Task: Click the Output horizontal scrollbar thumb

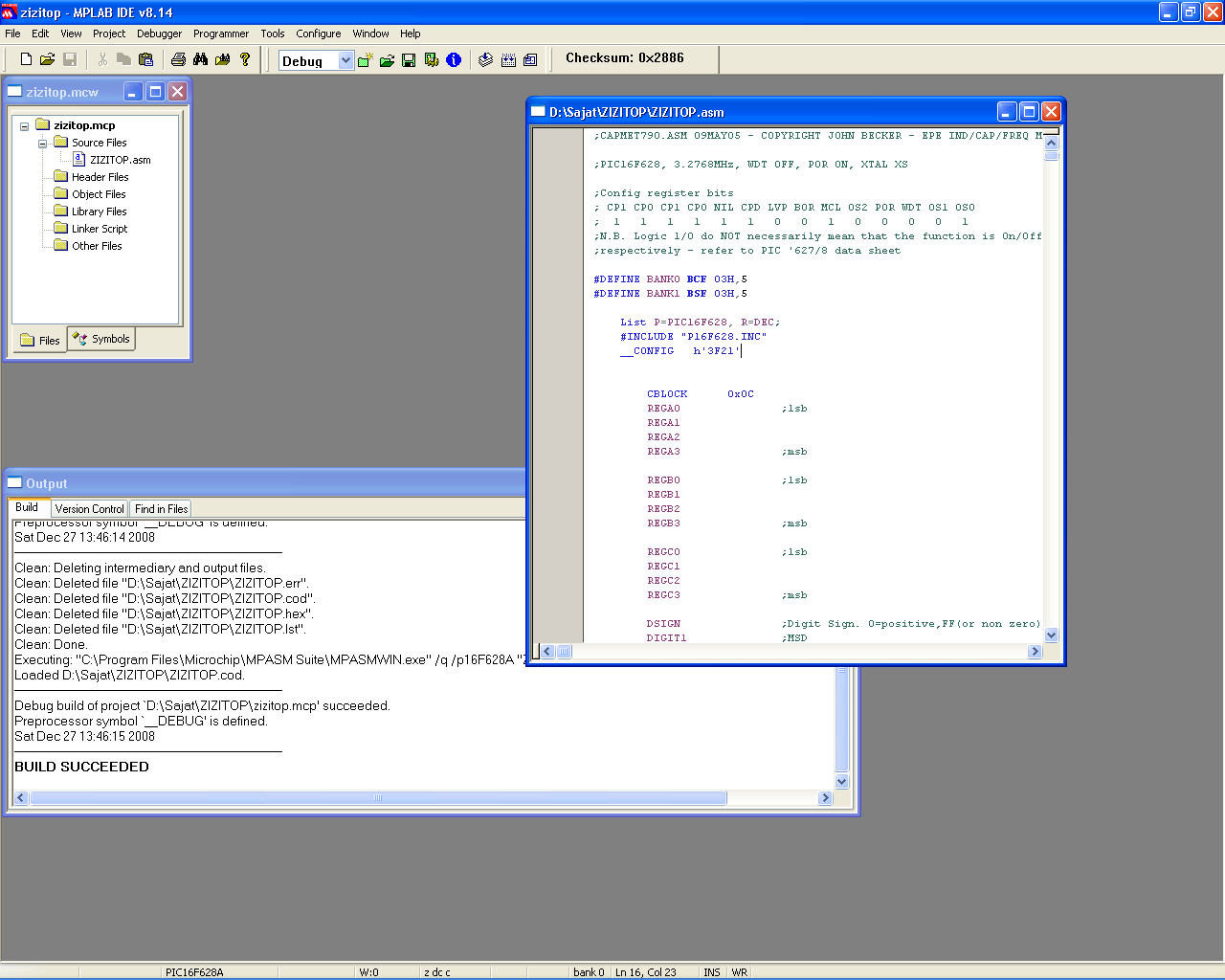Action: tap(377, 798)
